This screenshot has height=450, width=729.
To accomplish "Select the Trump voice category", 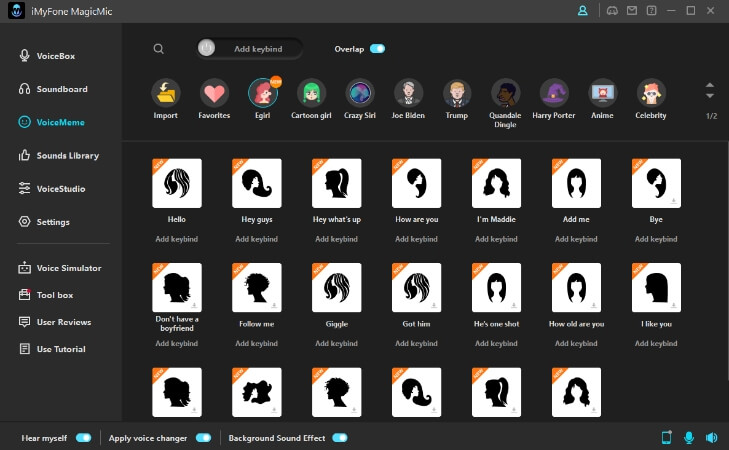I will (x=457, y=93).
